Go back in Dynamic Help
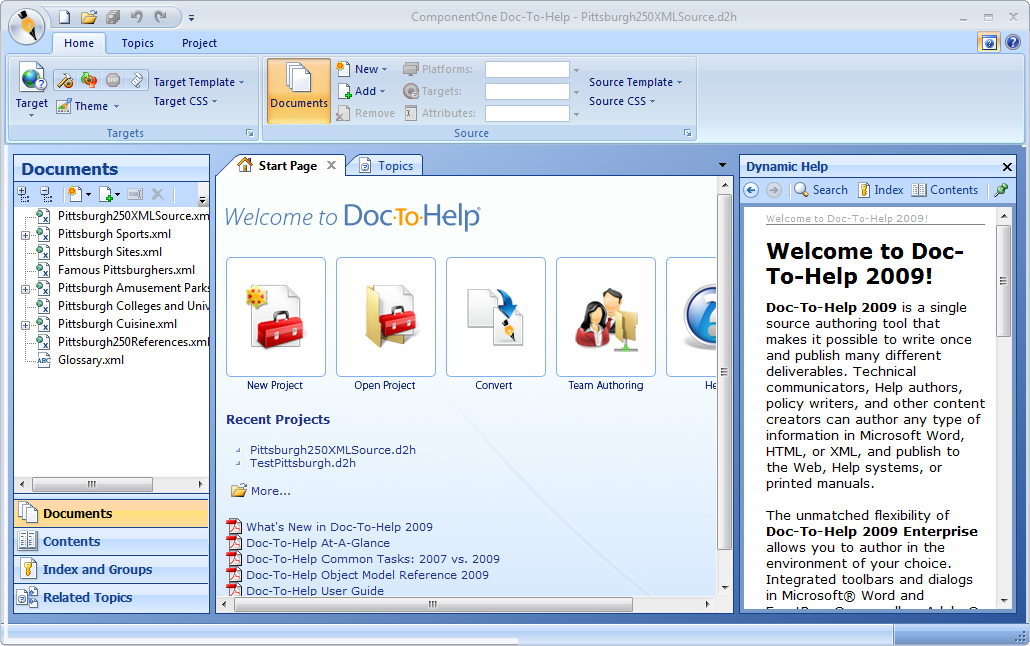Viewport: 1030px width, 646px height. click(751, 190)
